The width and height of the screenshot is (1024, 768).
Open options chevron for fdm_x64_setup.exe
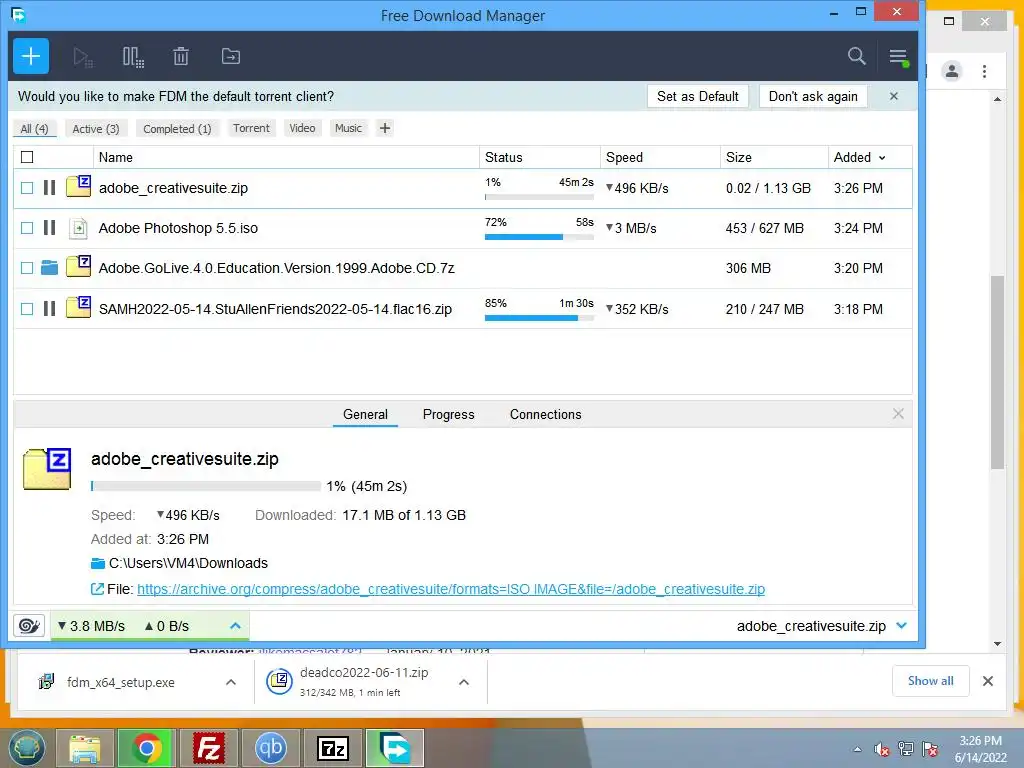pyautogui.click(x=231, y=682)
